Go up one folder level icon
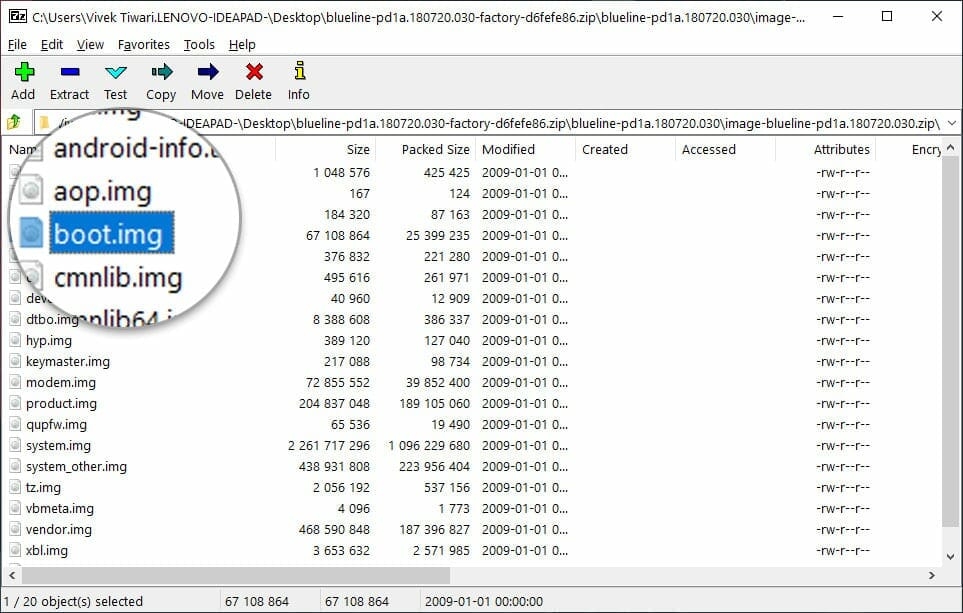963x613 pixels. click(14, 123)
